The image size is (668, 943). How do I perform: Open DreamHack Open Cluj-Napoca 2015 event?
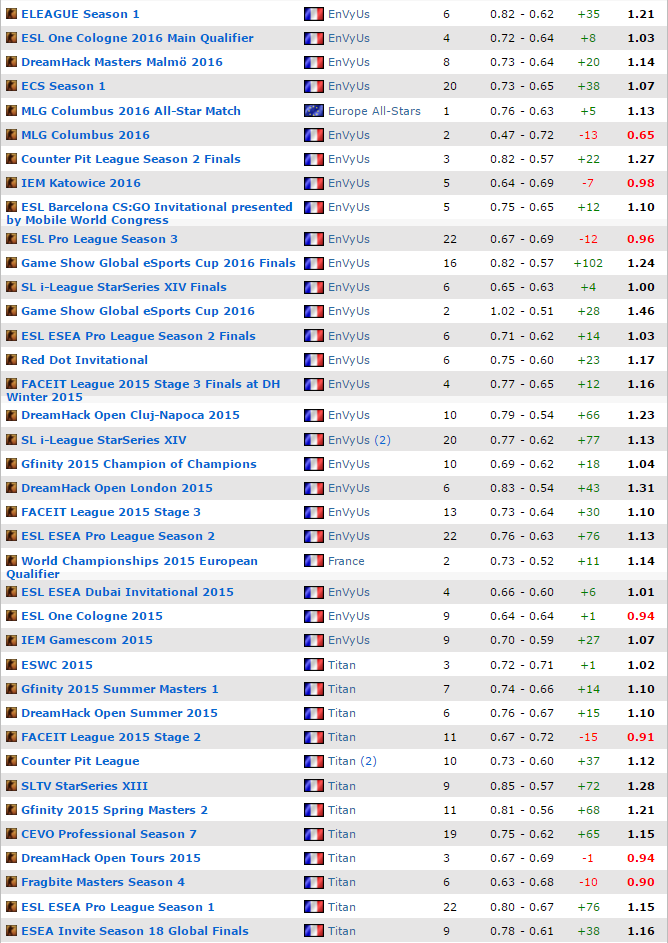click(x=130, y=415)
